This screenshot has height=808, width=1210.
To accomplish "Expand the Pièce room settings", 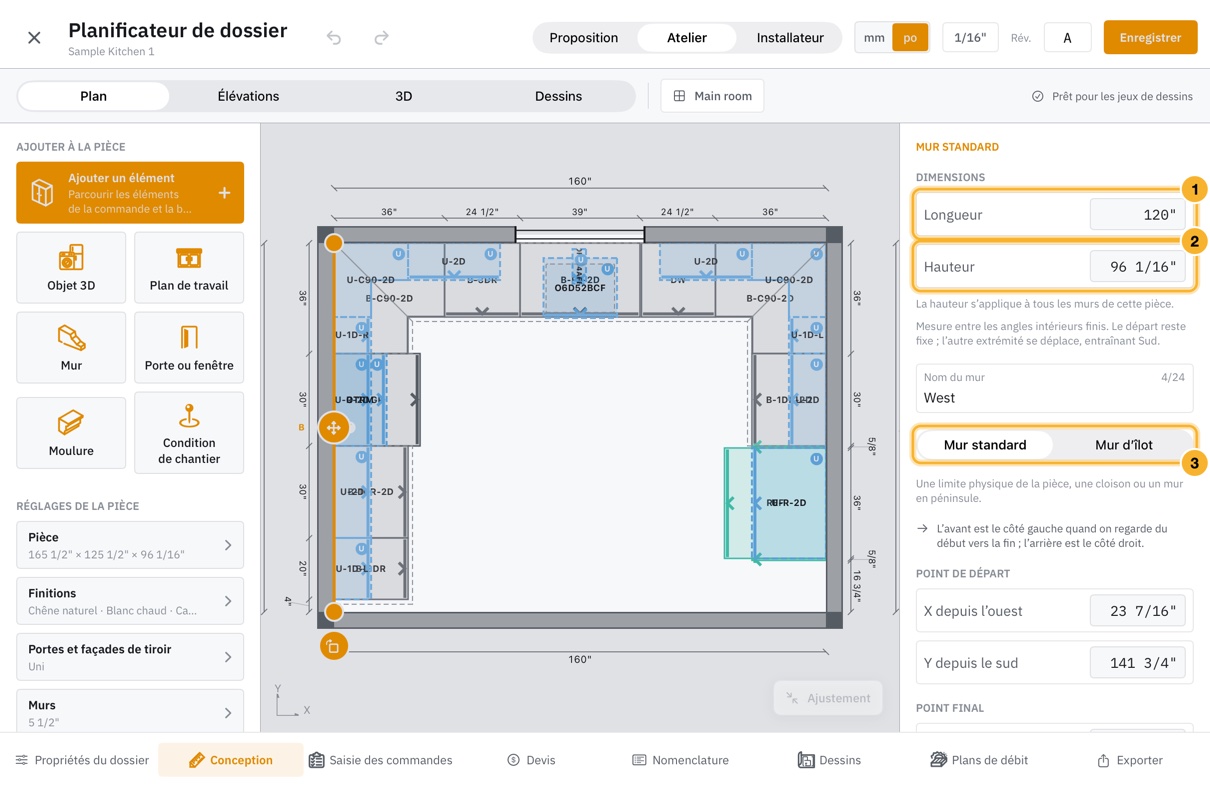I will pos(130,545).
